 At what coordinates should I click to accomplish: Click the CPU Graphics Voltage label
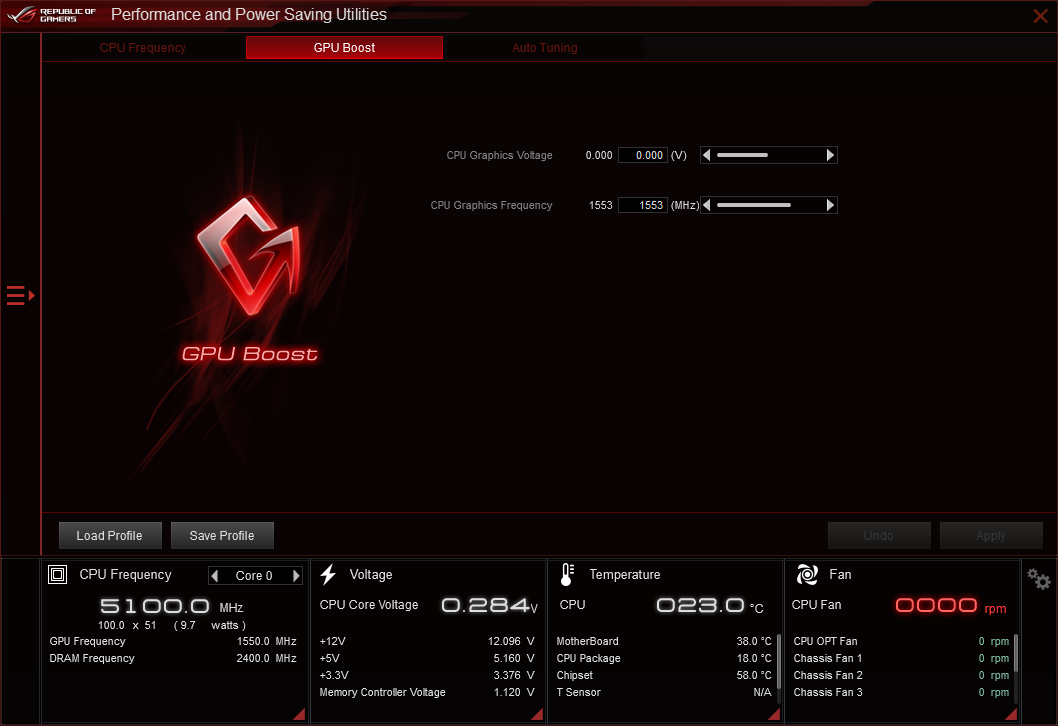pos(499,155)
